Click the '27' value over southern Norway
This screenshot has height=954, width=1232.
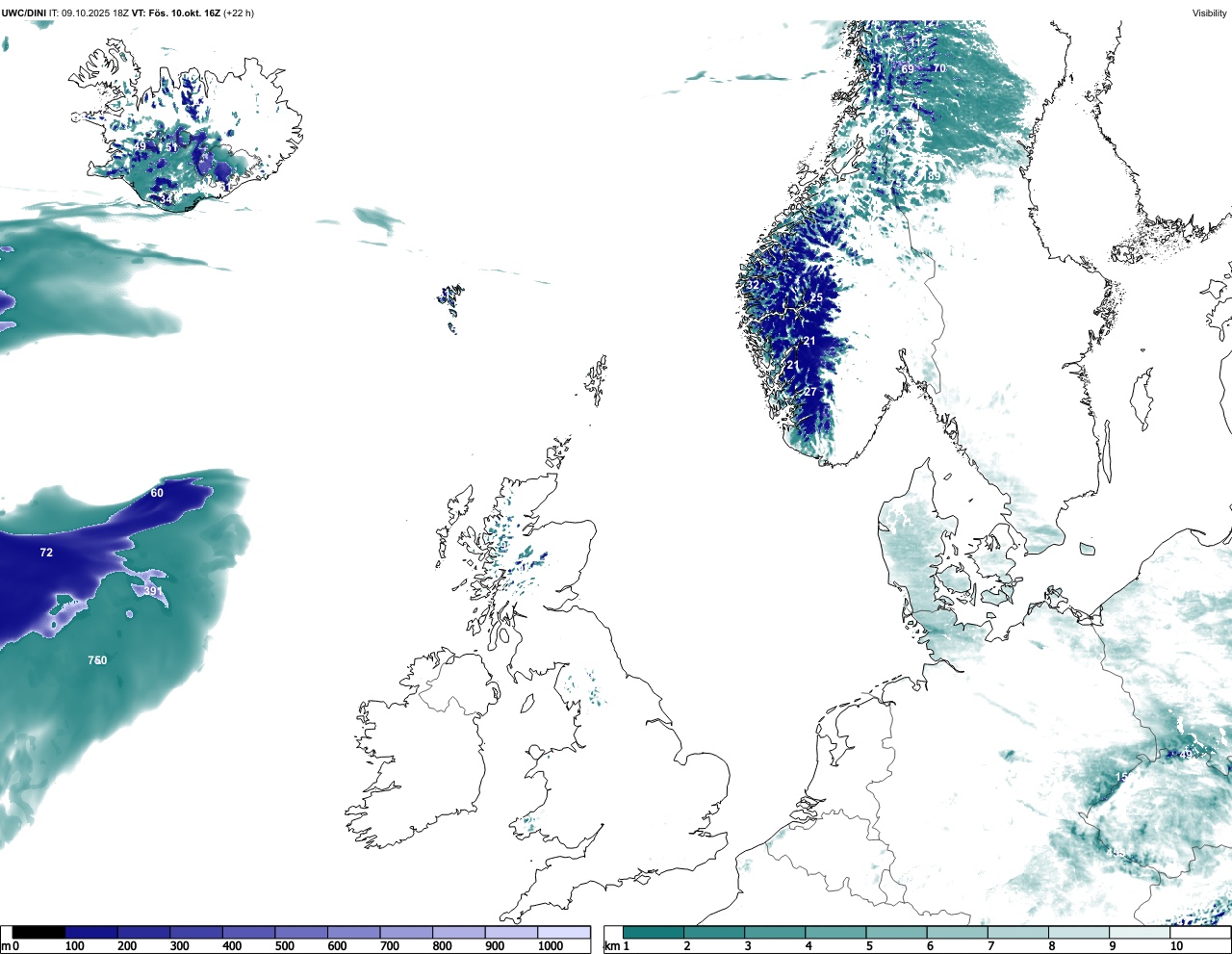point(810,392)
